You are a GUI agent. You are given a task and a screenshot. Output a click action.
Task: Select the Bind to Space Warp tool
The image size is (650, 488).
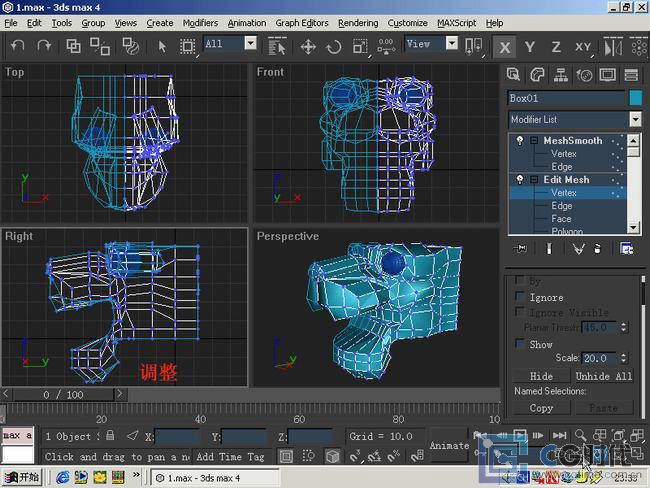click(x=131, y=46)
